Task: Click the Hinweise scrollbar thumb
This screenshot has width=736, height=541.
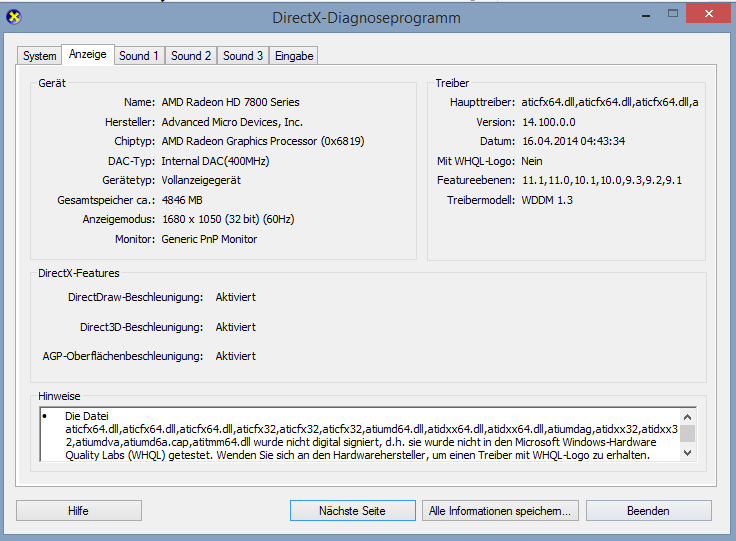Action: [x=688, y=433]
